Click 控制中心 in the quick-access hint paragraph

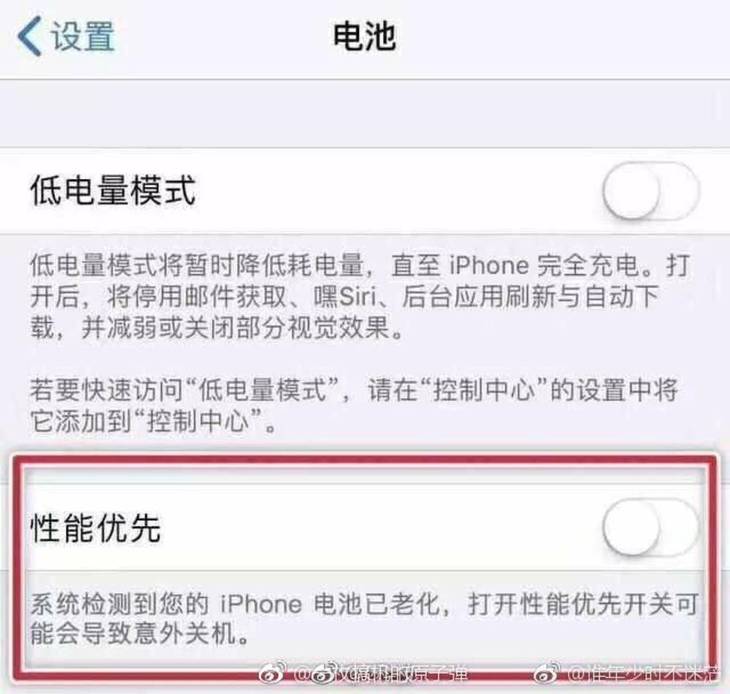pyautogui.click(x=484, y=390)
